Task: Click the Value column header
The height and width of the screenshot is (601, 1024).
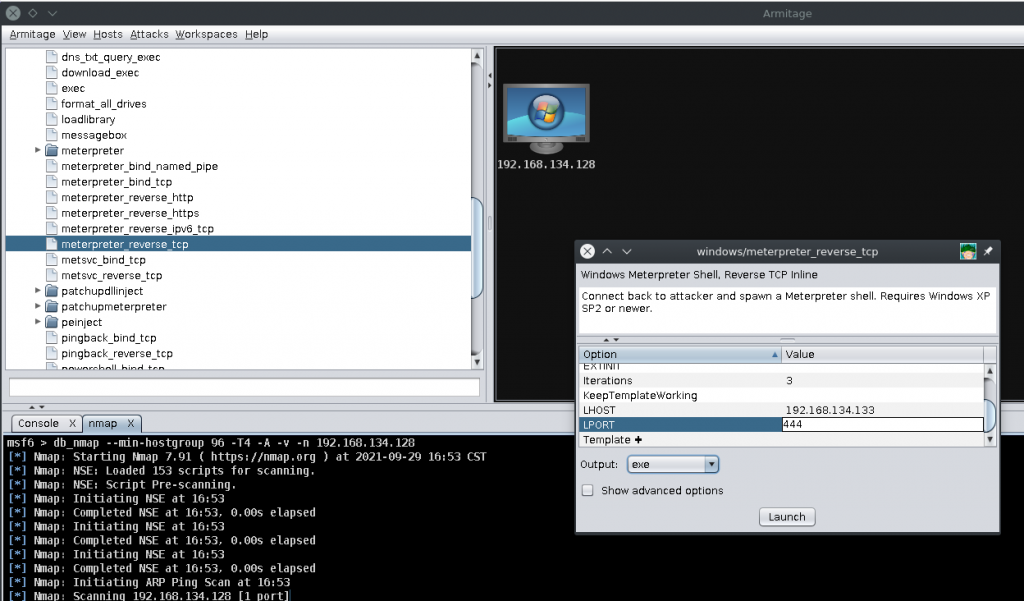Action: (x=882, y=354)
